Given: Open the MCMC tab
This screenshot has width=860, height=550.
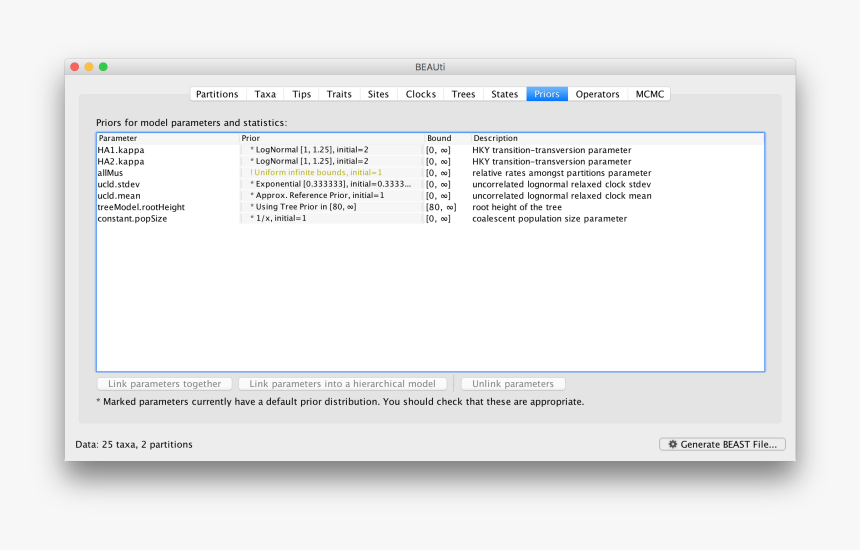Looking at the screenshot, I should pos(649,94).
